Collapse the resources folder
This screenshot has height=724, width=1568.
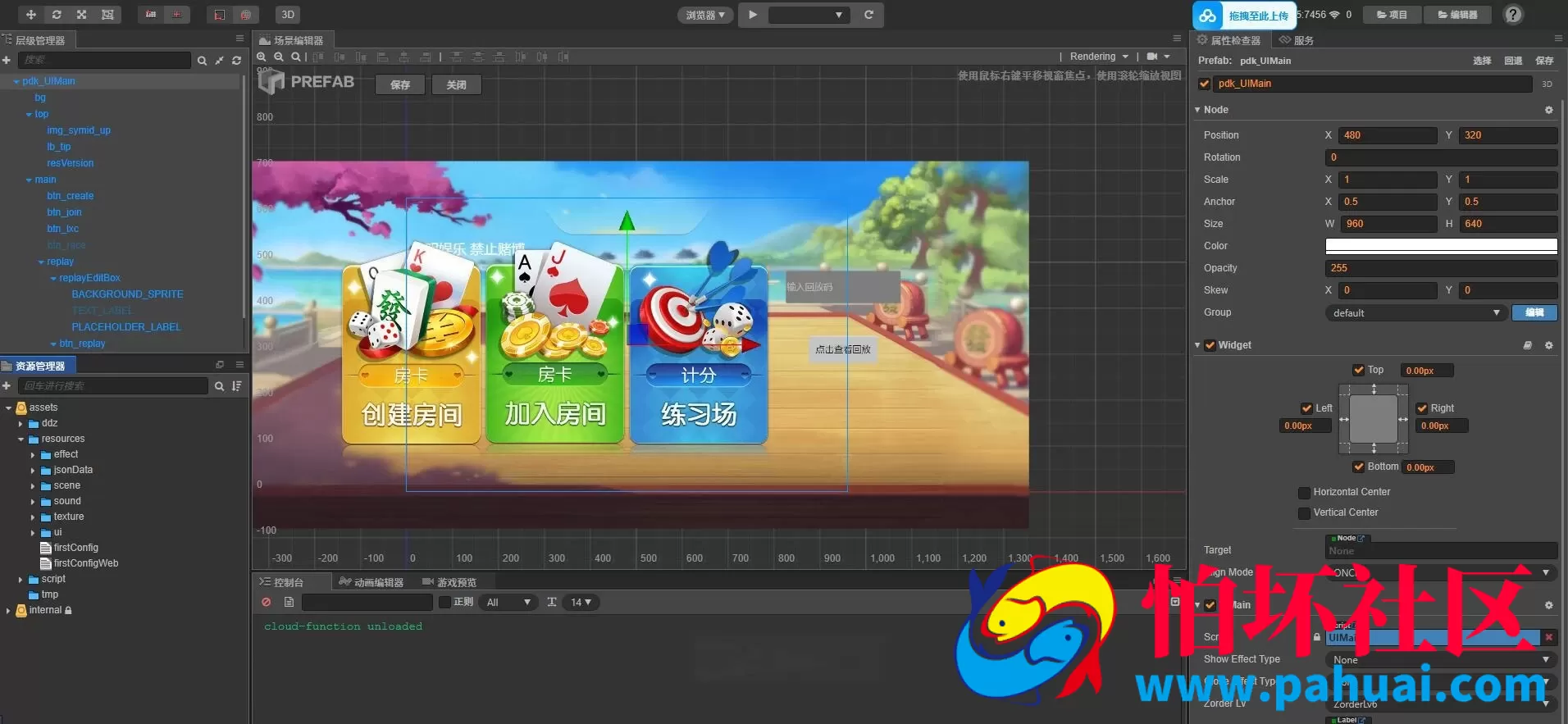(x=21, y=439)
